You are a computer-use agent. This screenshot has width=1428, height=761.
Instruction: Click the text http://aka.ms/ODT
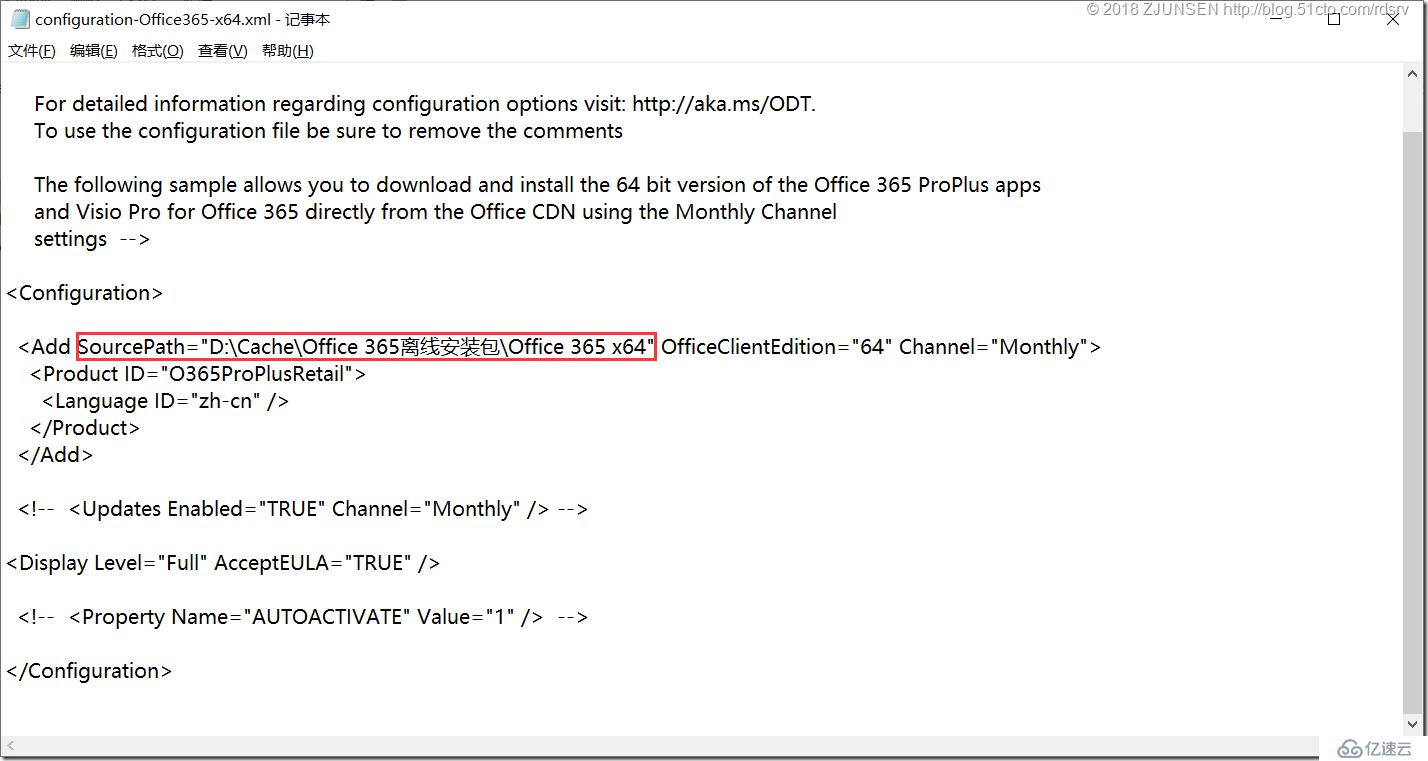pyautogui.click(x=724, y=104)
